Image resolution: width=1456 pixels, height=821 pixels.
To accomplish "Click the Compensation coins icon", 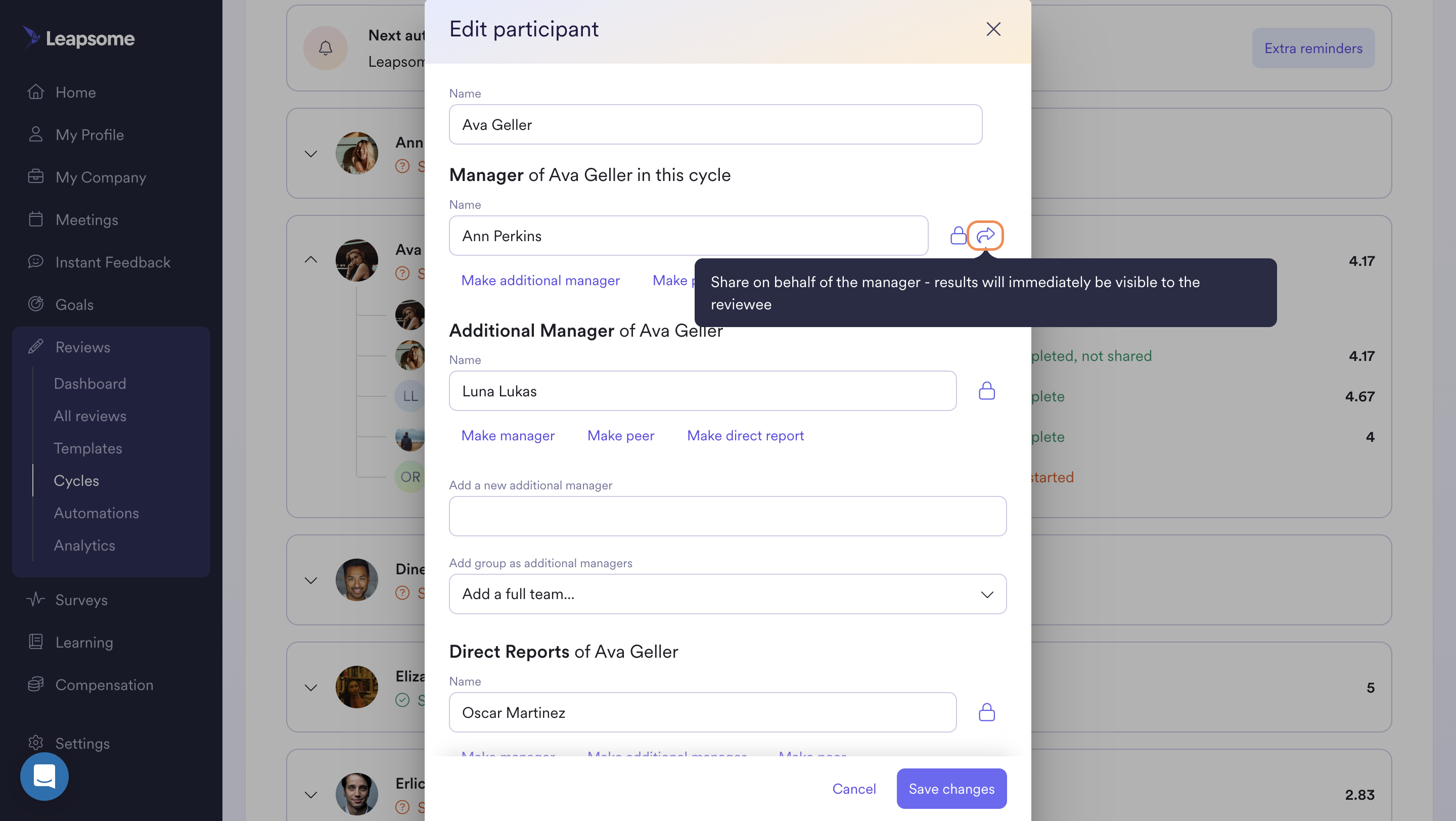I will coord(35,683).
